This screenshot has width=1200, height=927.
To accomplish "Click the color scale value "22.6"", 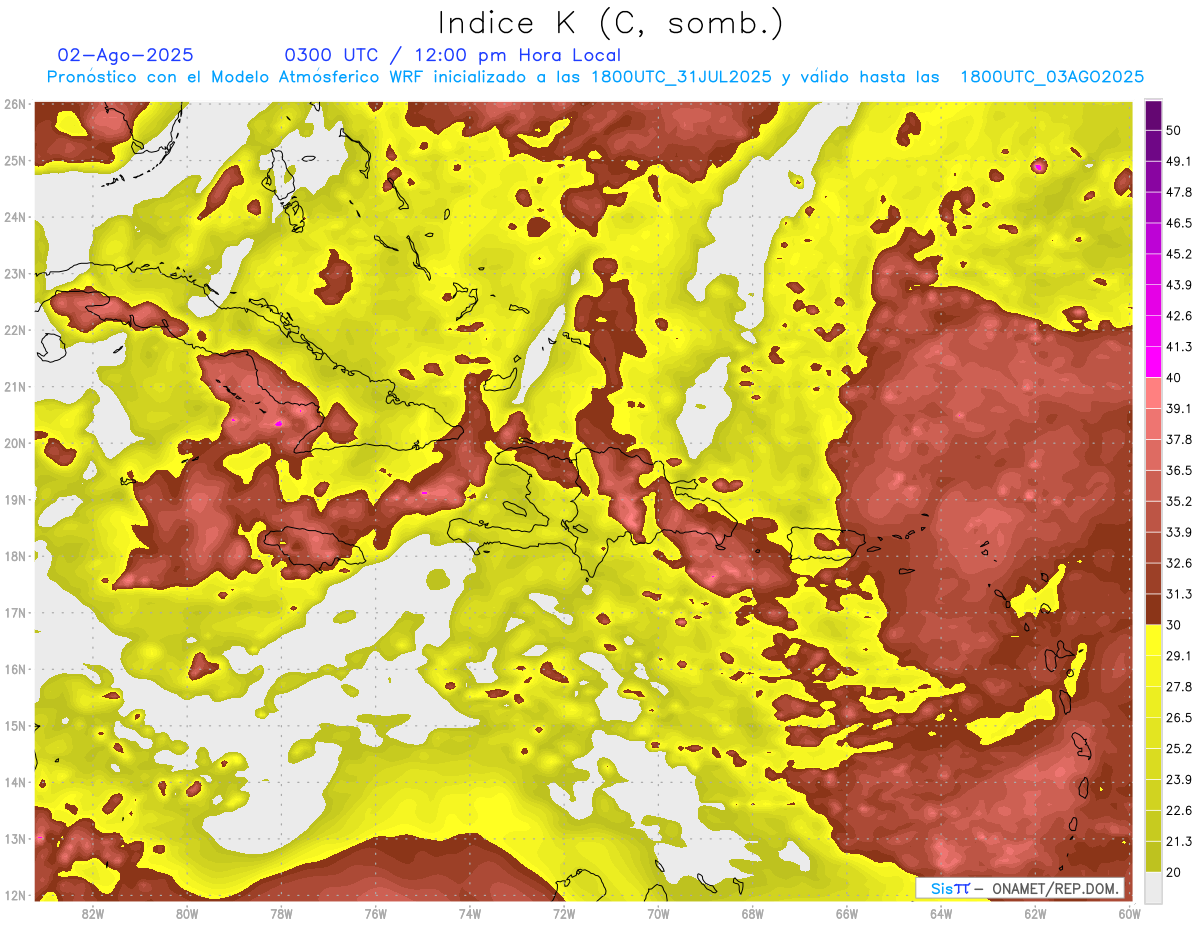I will click(1179, 811).
